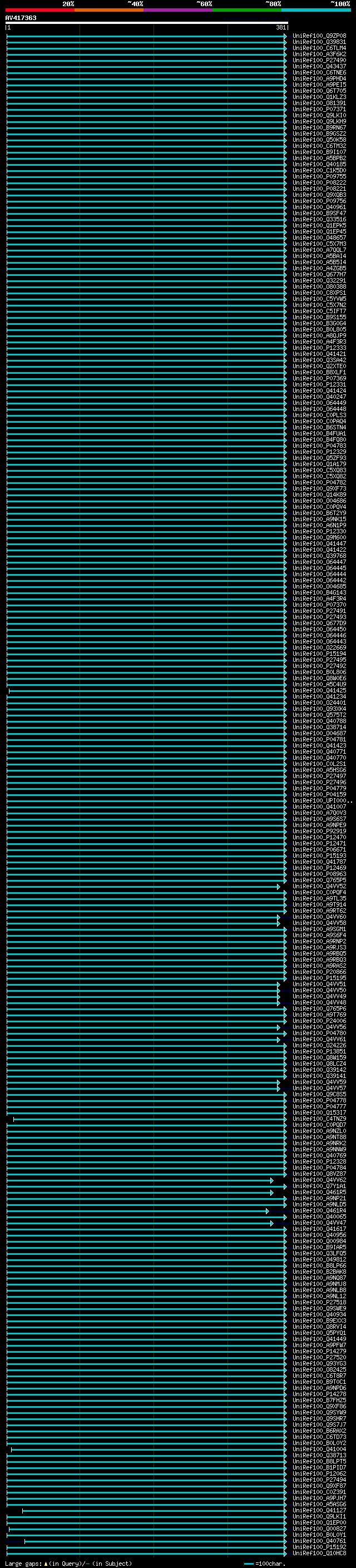Image resolution: width=356 pixels, height=1568 pixels.
Task: Click the UniRef100_P07369 label
Action: (319, 379)
